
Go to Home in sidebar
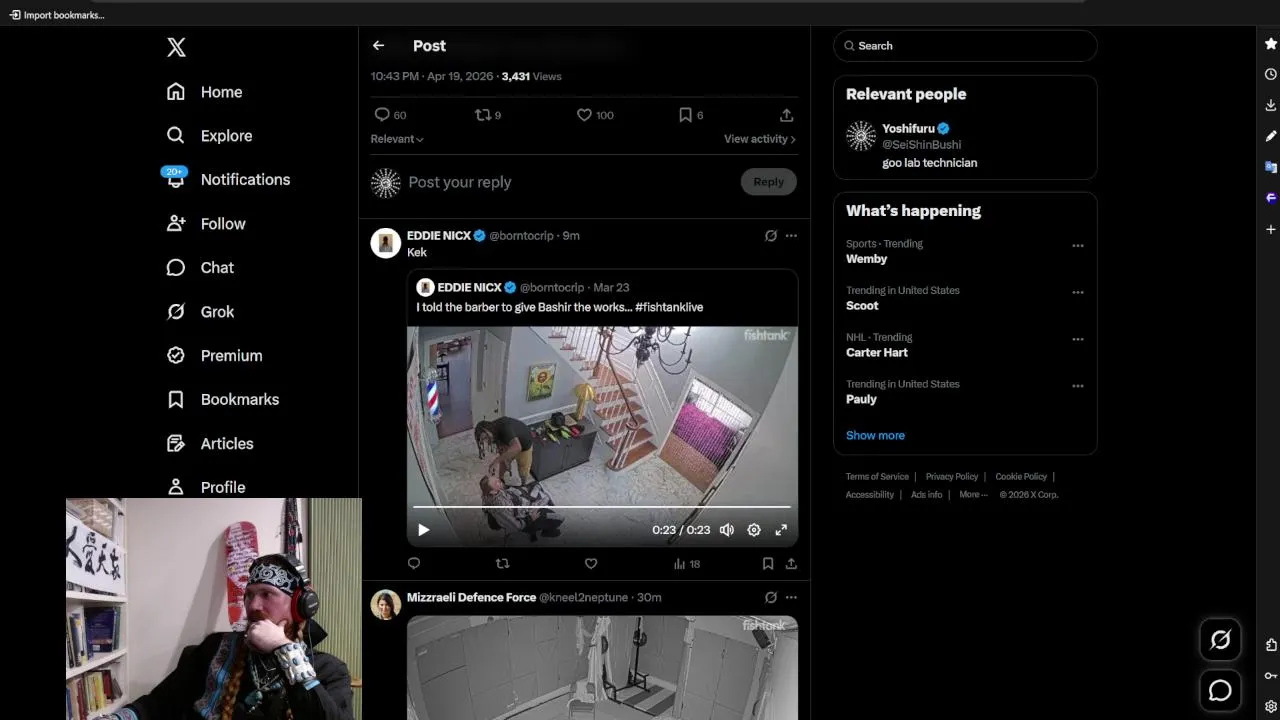[205, 92]
